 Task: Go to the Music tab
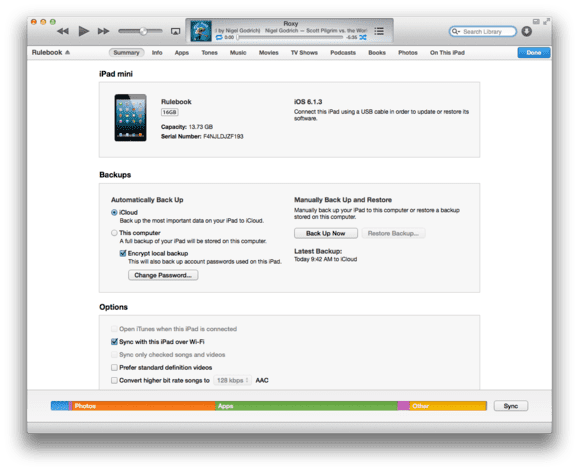(x=238, y=52)
